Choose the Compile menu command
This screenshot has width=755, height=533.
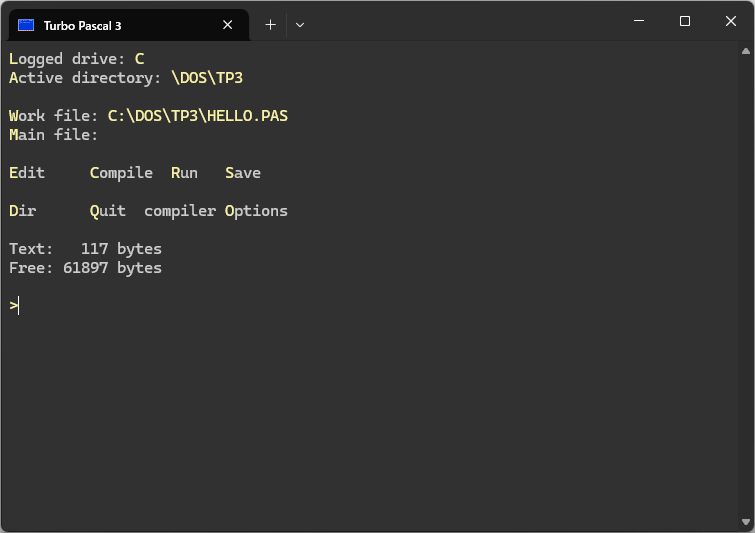click(121, 173)
